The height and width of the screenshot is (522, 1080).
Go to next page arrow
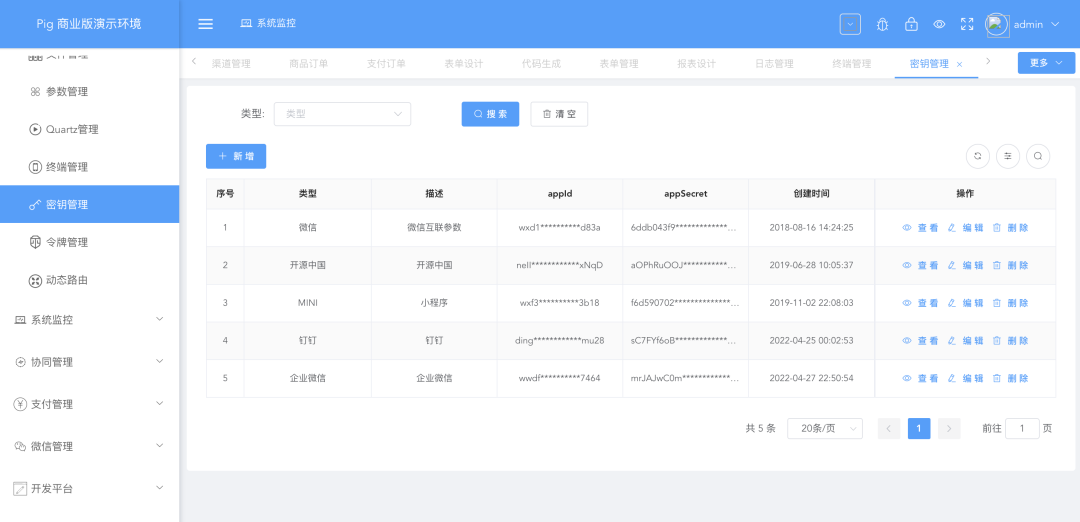949,428
